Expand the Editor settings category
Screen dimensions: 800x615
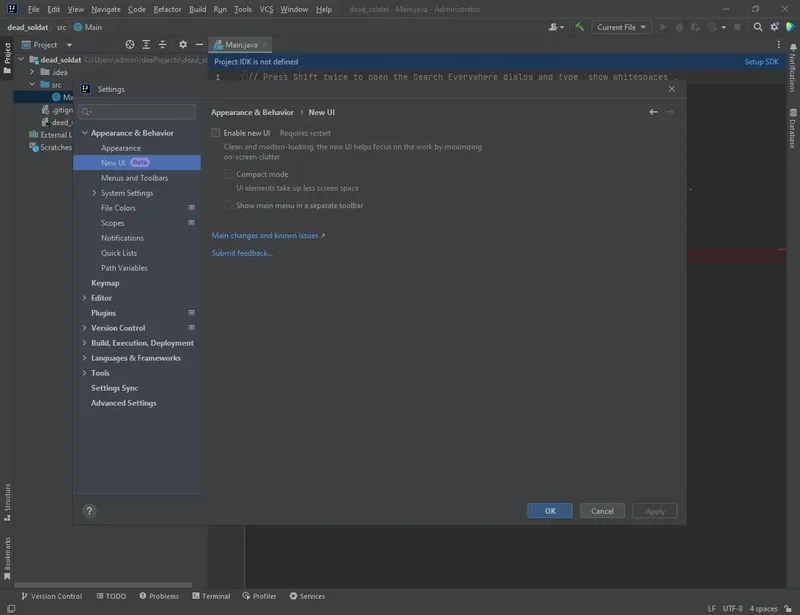[x=85, y=298]
